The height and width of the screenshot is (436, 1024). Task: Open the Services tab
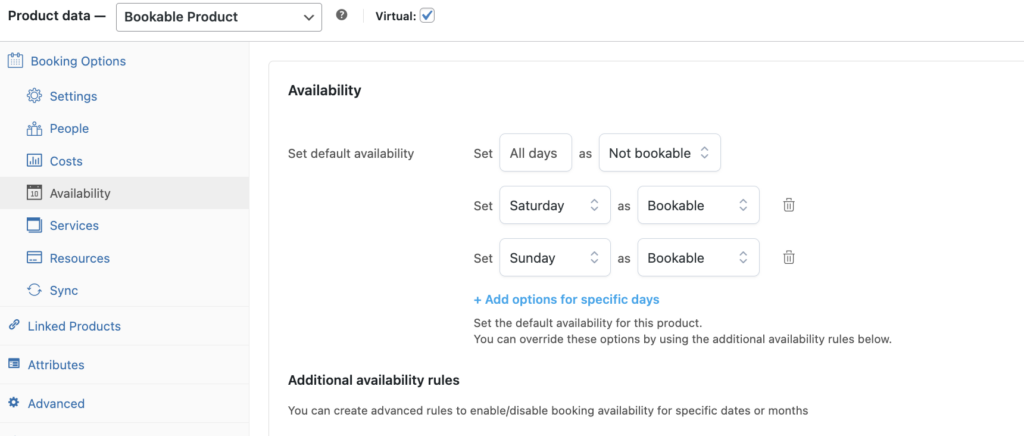74,226
